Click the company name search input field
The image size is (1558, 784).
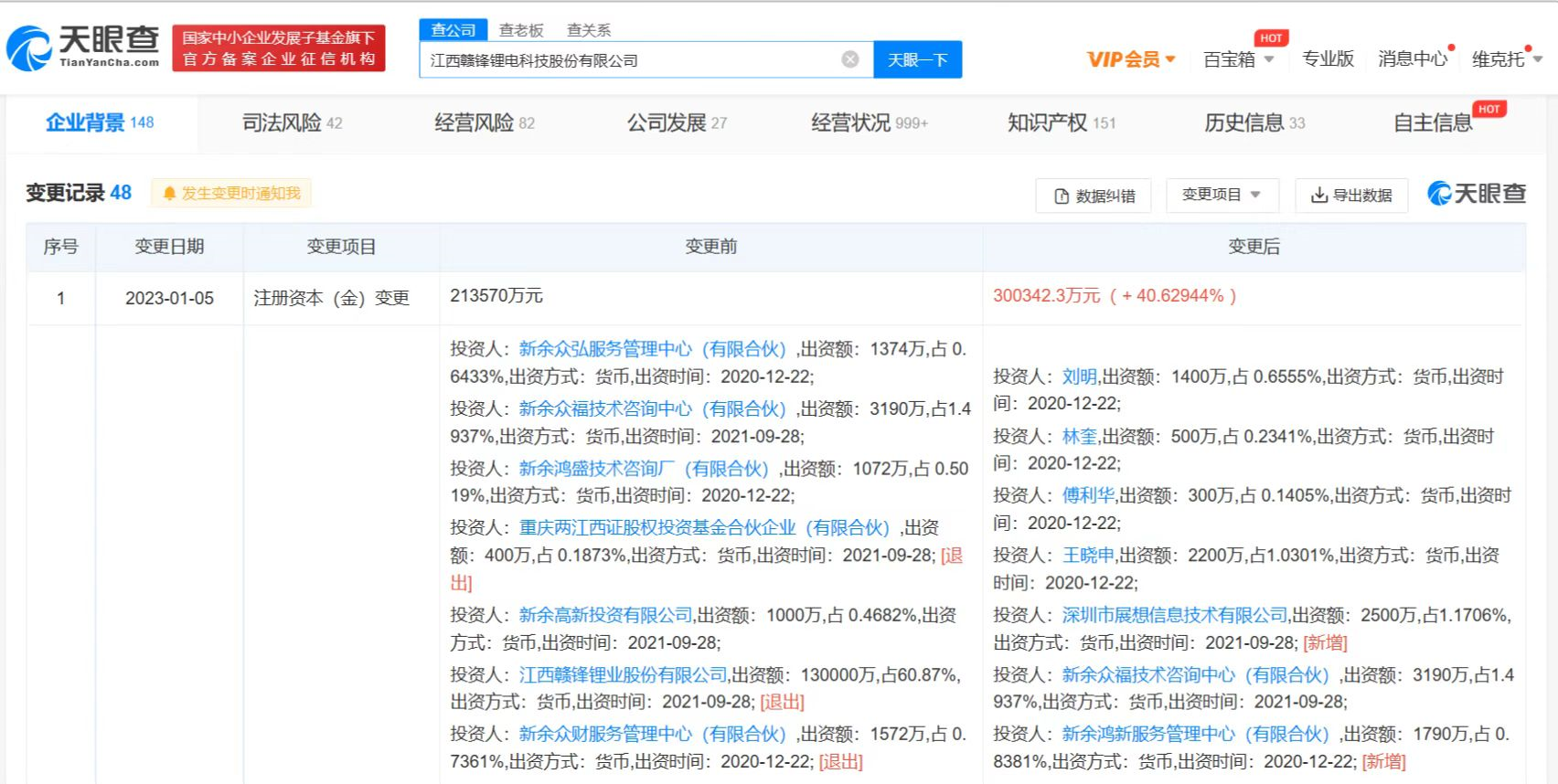(631, 60)
